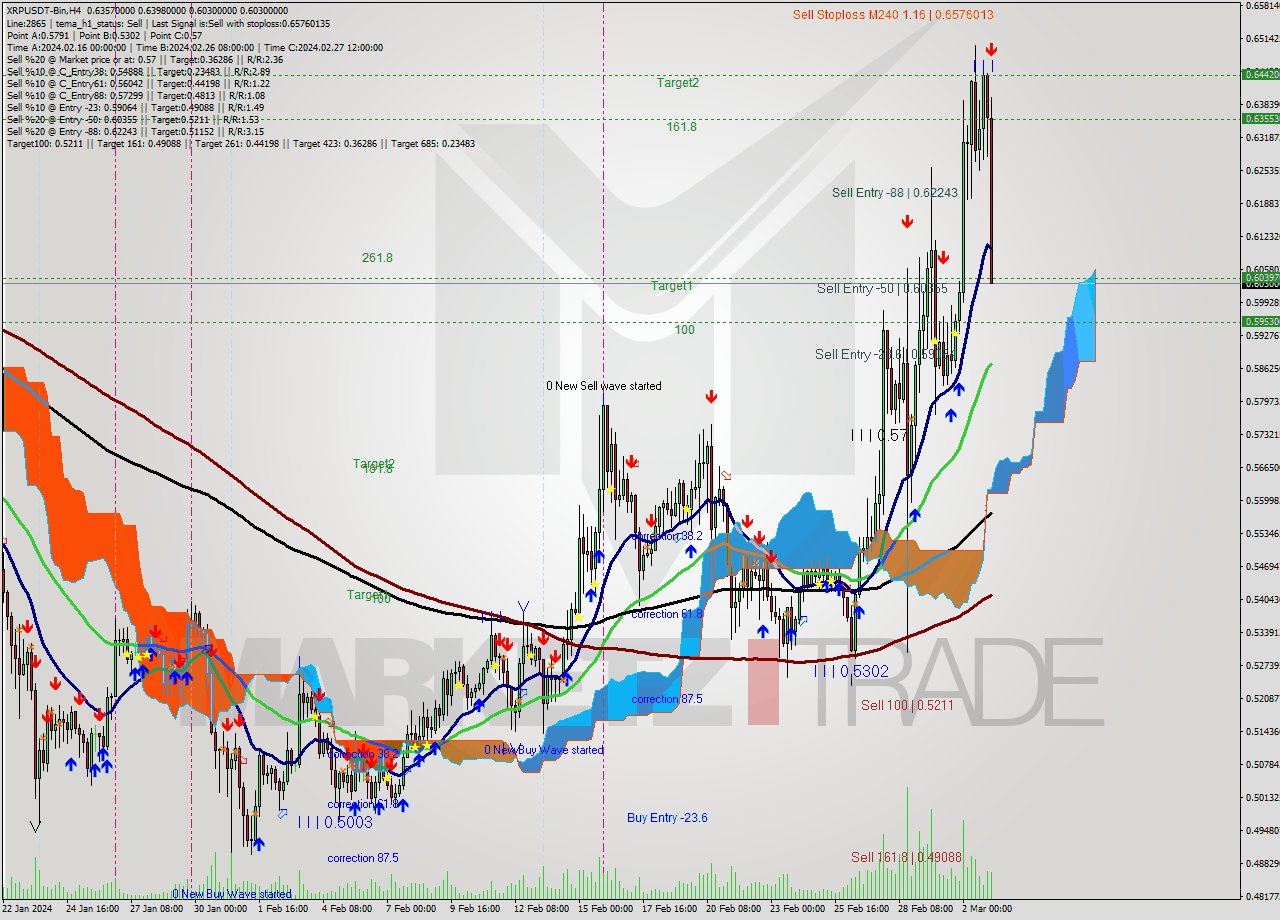Select the 'Sell %10 @ C_Entry88' line

click(x=135, y=95)
